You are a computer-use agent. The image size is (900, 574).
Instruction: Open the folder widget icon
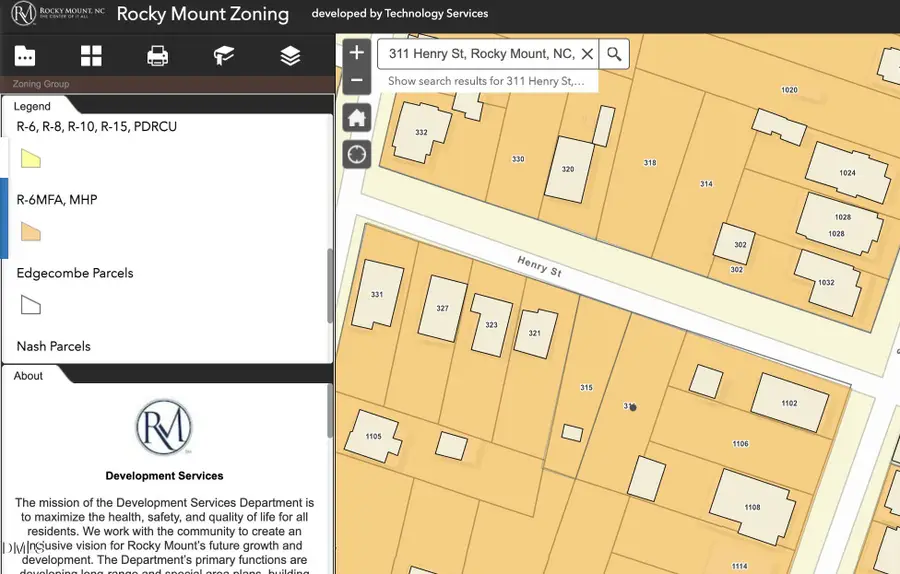[25, 56]
